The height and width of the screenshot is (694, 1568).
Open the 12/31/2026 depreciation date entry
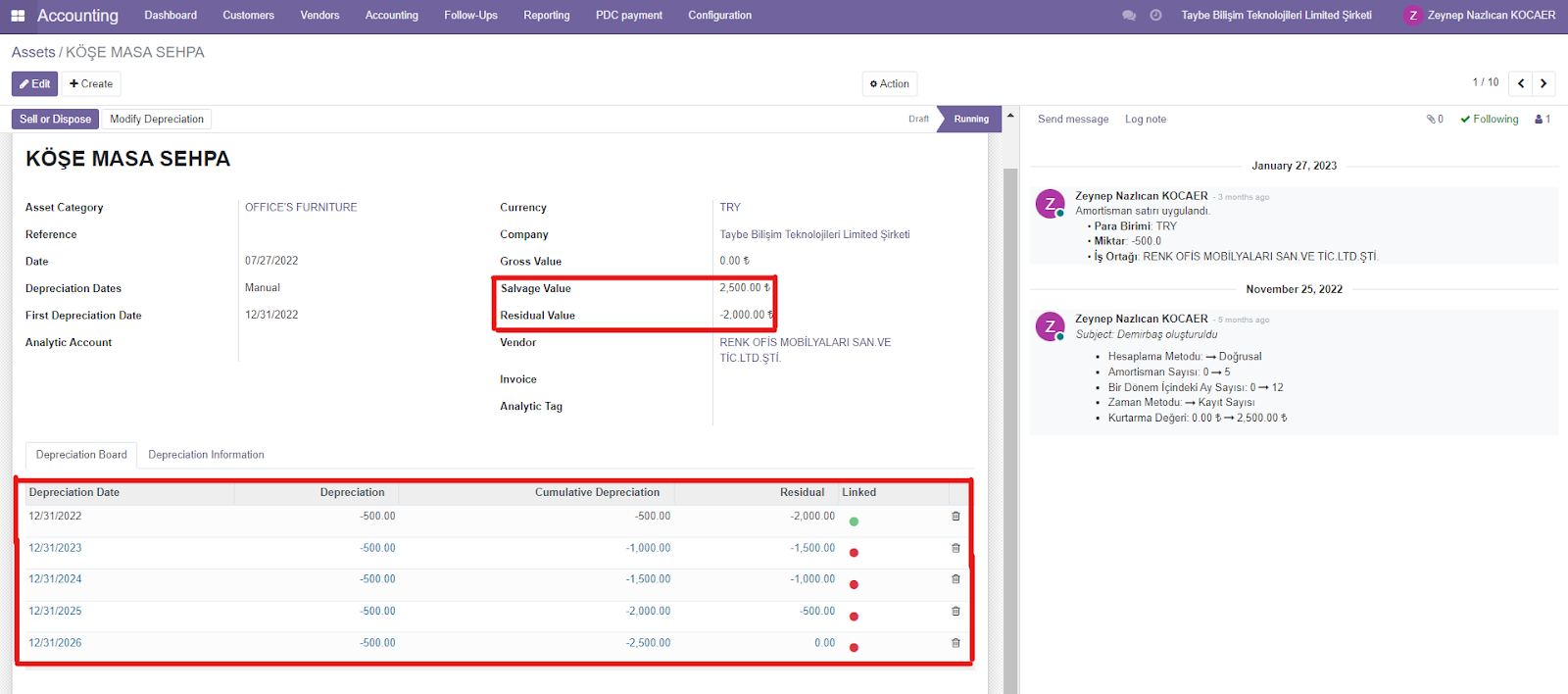coord(55,644)
